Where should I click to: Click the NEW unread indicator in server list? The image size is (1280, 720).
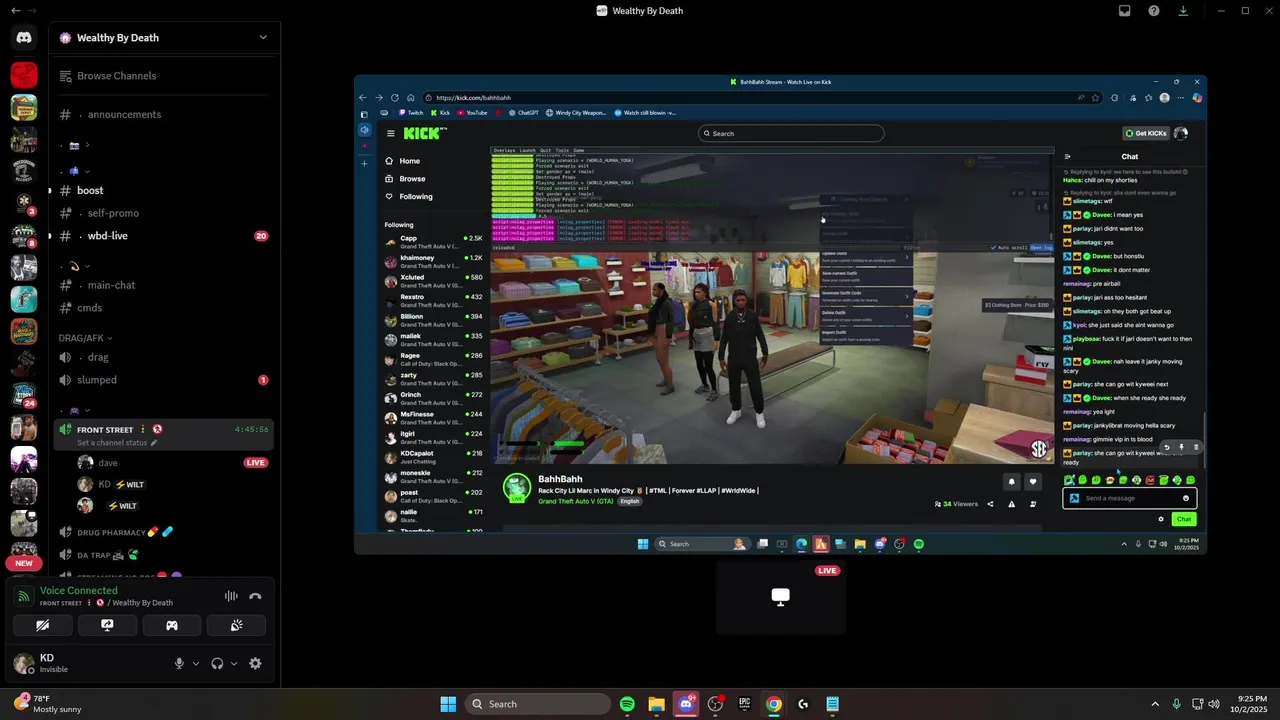click(24, 563)
